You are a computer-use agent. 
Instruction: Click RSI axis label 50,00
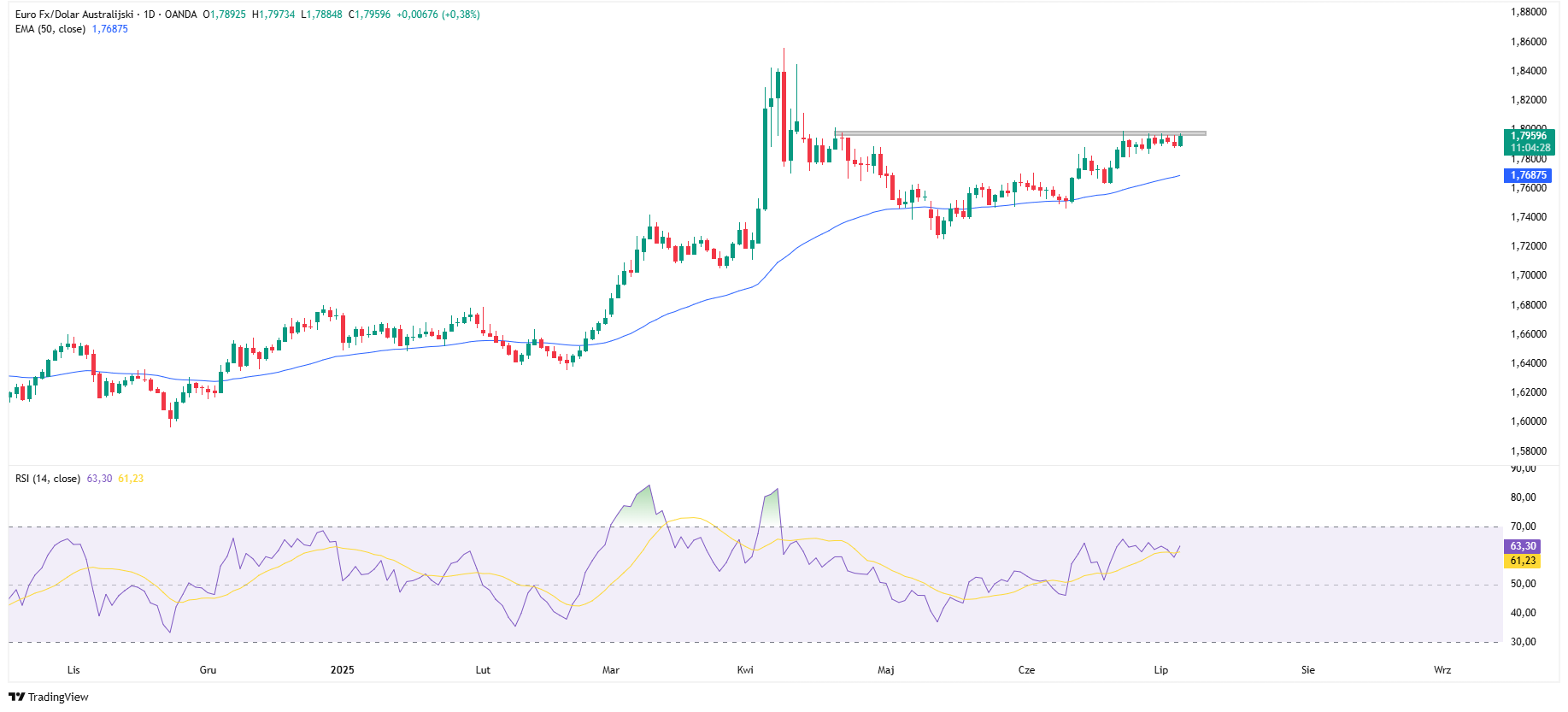click(1524, 584)
